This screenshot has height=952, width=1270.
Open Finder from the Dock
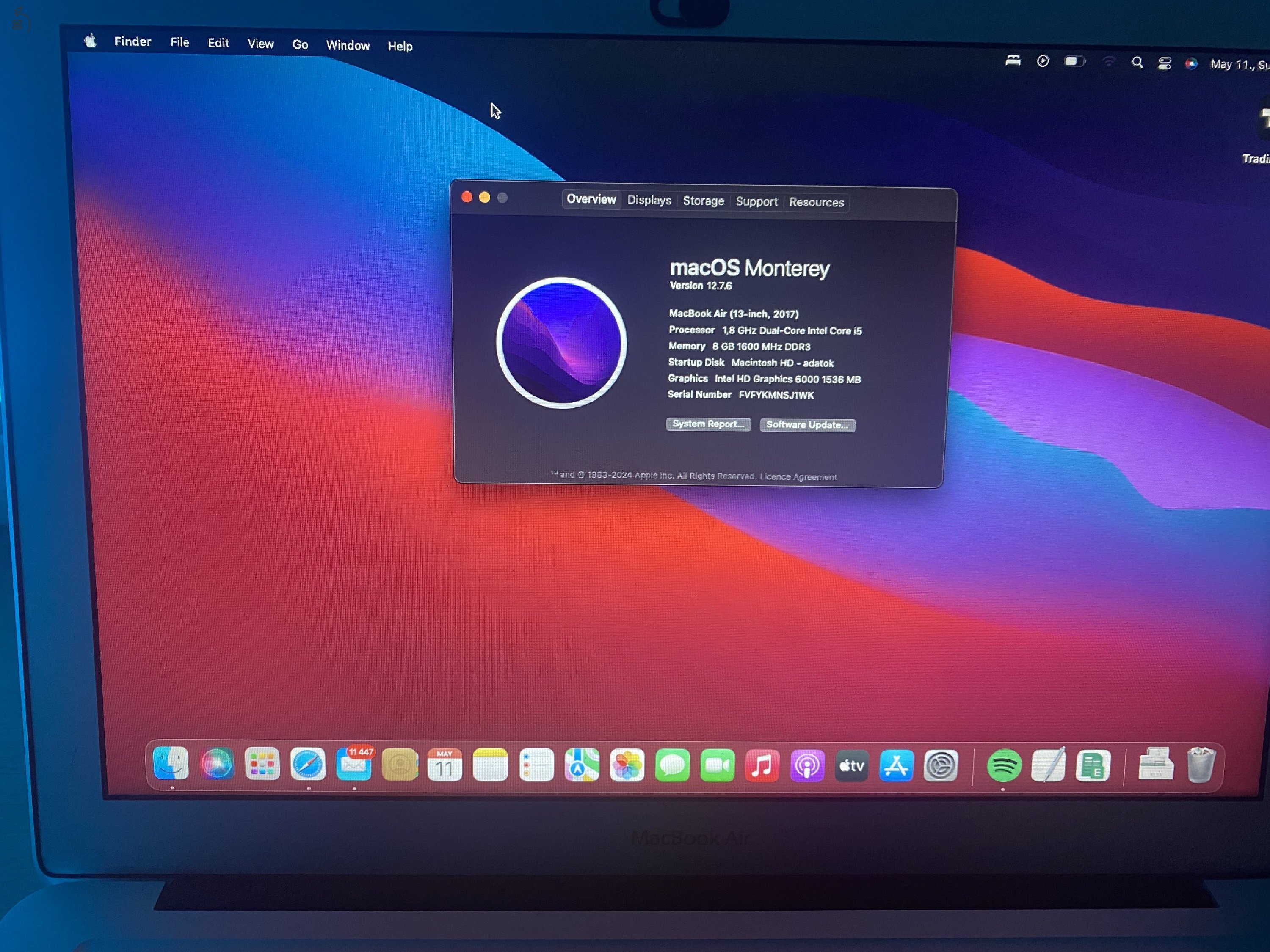[171, 763]
